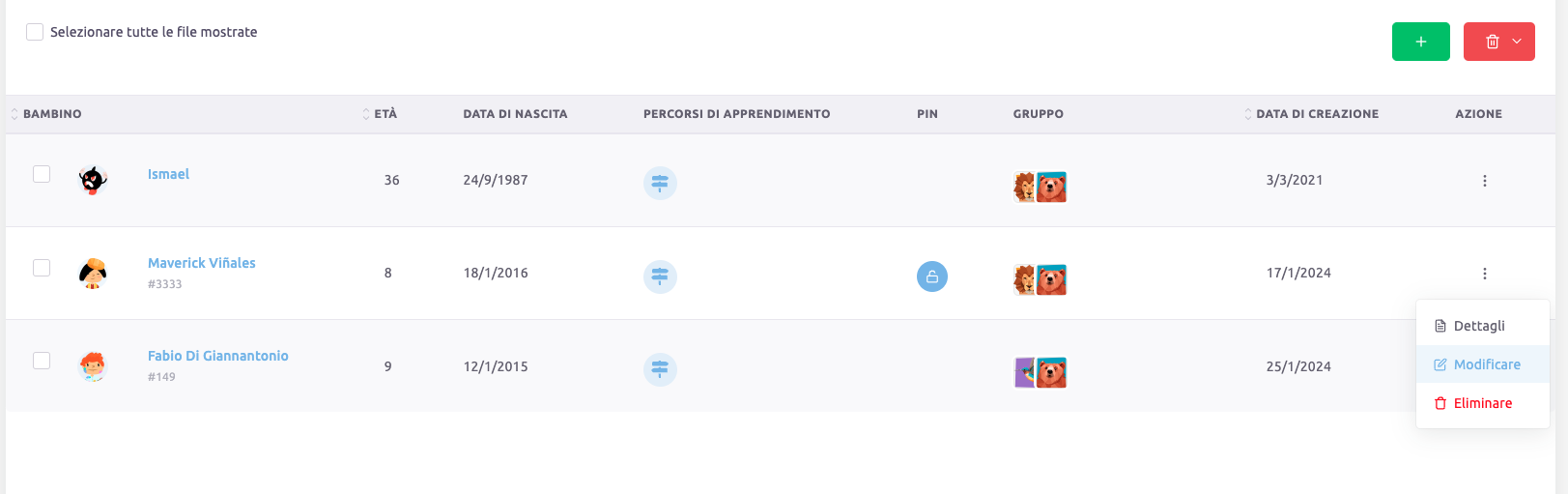The image size is (1568, 494).
Task: Expand the red delete button dropdown arrow
Action: (1517, 42)
